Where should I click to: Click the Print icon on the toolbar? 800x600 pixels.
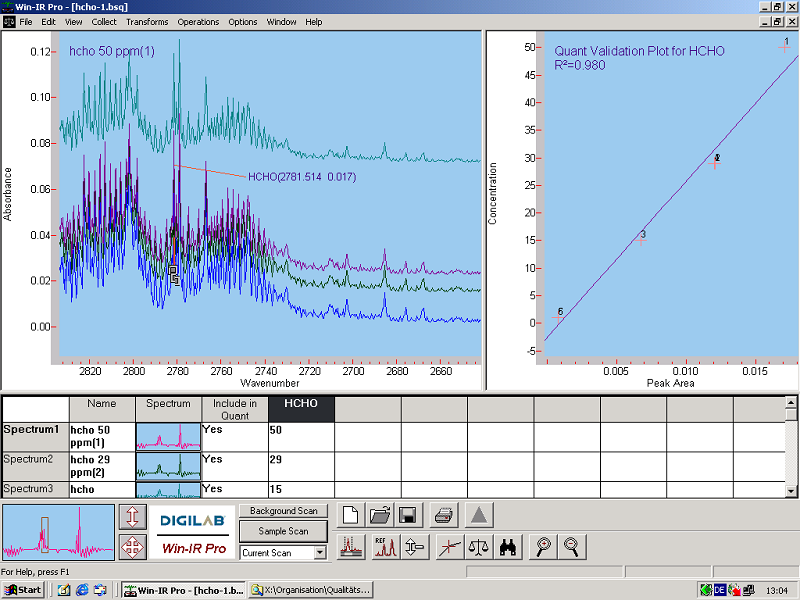443,515
